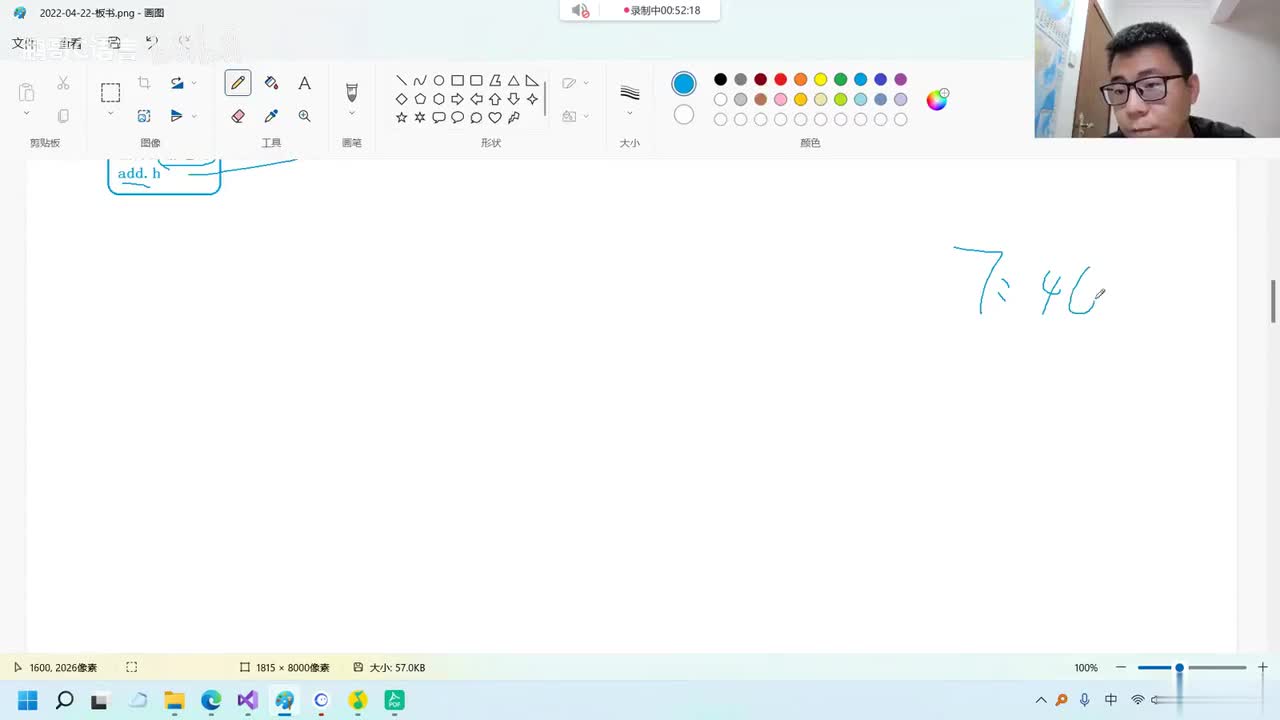The image size is (1280, 720).
Task: Click the zoom out minus button
Action: coord(1121,667)
